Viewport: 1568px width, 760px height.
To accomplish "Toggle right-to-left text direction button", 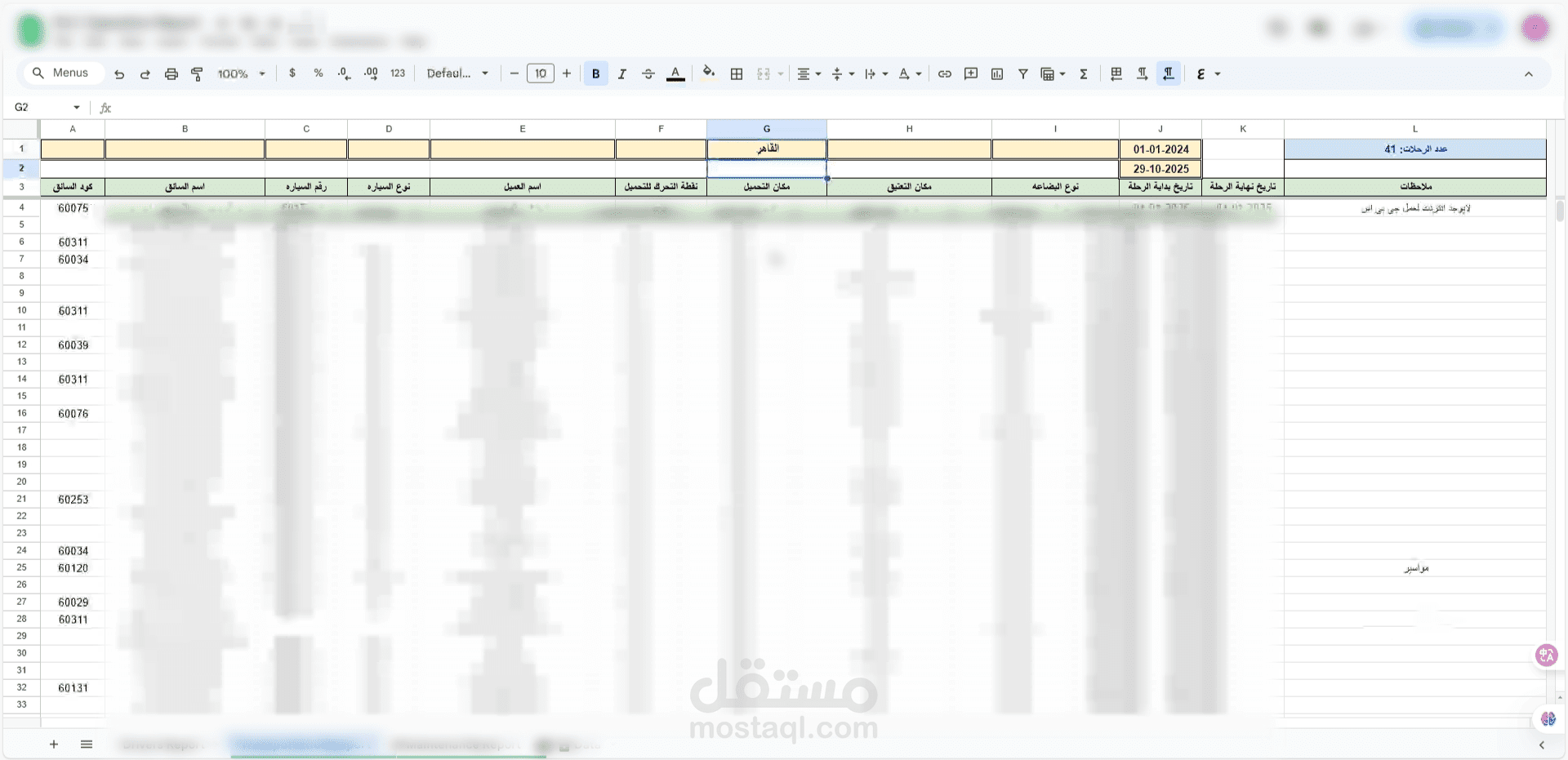I will pos(1169,74).
